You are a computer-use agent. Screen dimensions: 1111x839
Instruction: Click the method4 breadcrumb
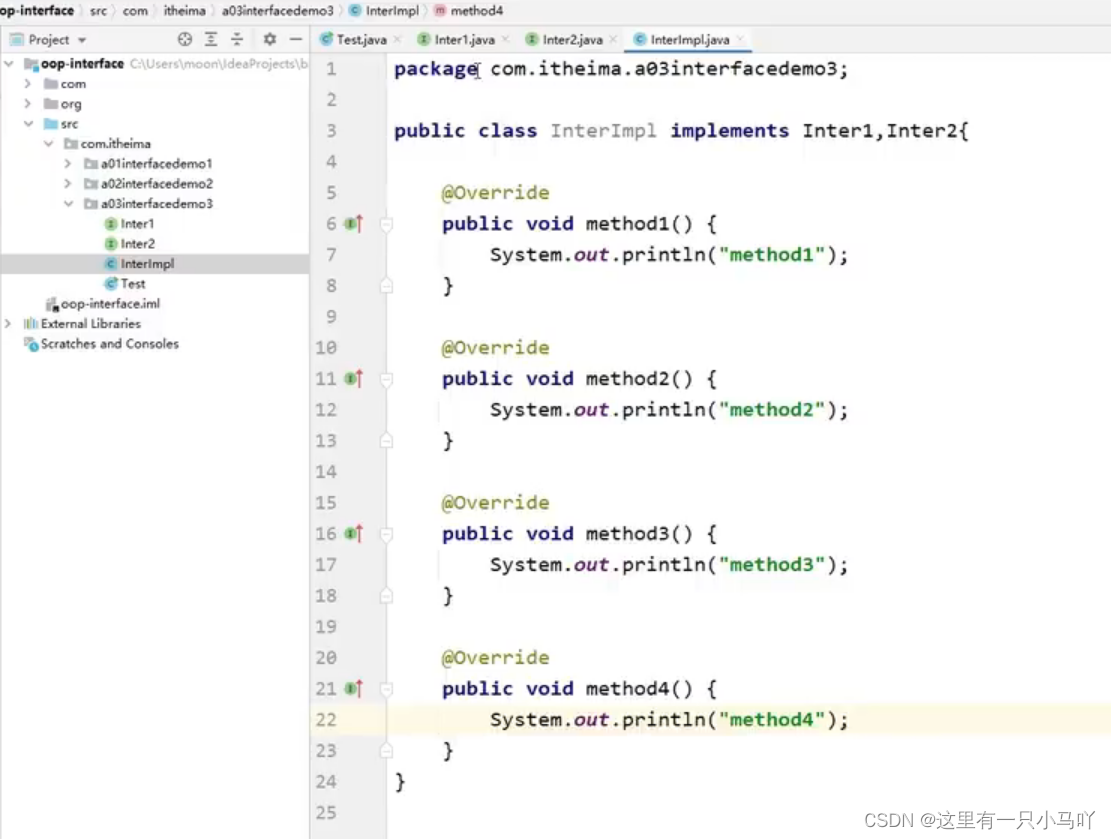(x=469, y=11)
